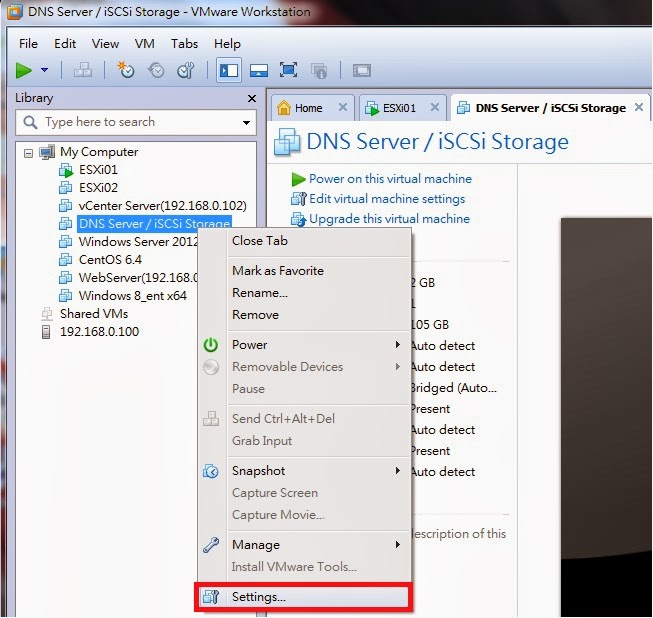Choose Remove in context menu
Viewport: 653px width, 618px height.
tap(255, 315)
